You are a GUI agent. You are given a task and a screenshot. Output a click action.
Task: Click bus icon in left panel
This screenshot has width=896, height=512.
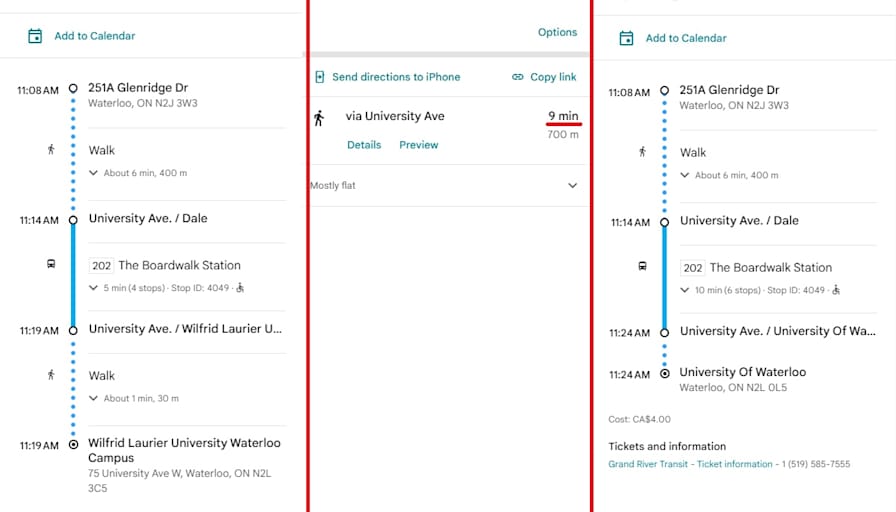51,264
